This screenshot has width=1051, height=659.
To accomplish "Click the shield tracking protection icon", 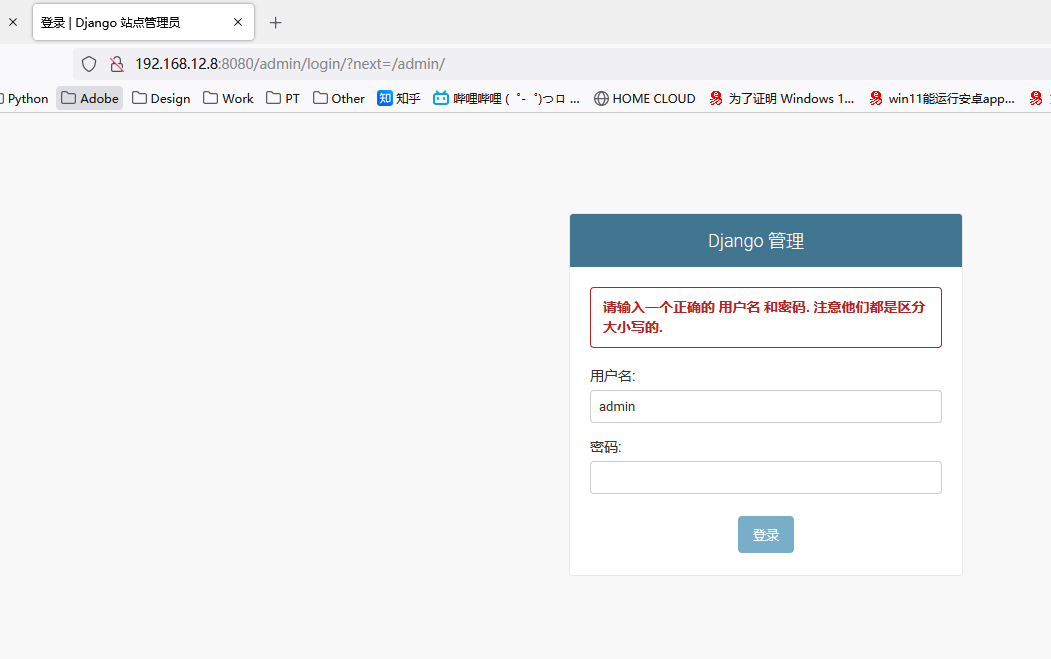I will (x=89, y=64).
